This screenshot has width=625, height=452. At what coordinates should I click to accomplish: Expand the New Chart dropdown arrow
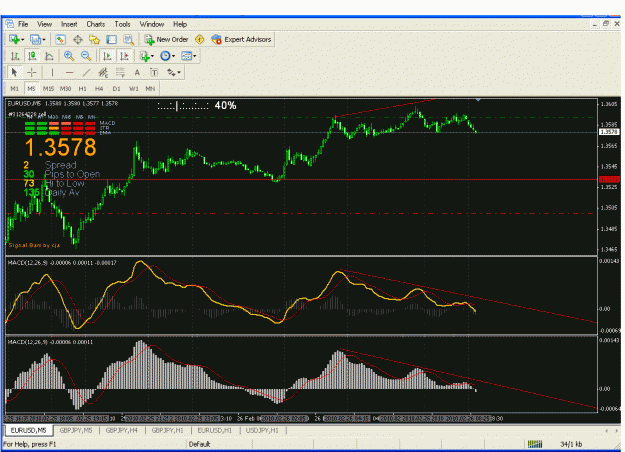[x=22, y=40]
